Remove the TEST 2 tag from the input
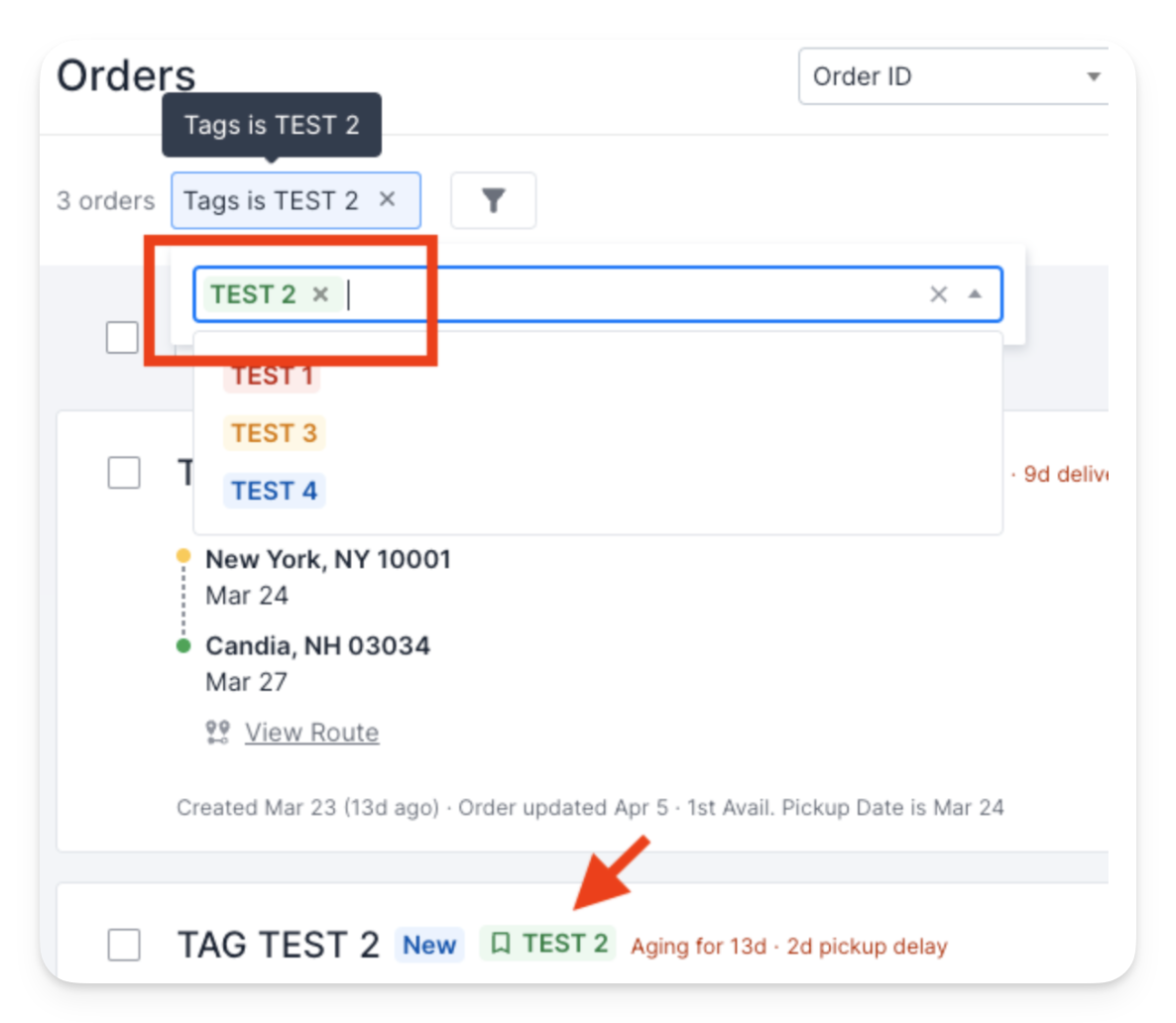Viewport: 1176px width, 1023px height. point(321,294)
